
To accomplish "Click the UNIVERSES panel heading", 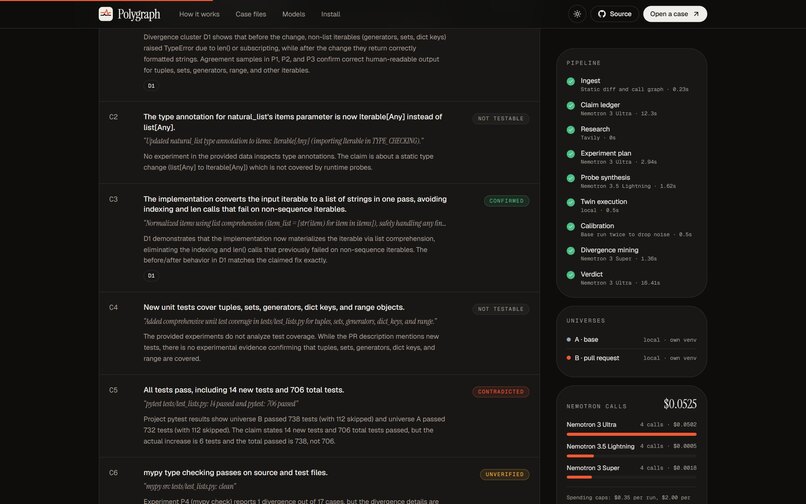I will [x=585, y=321].
